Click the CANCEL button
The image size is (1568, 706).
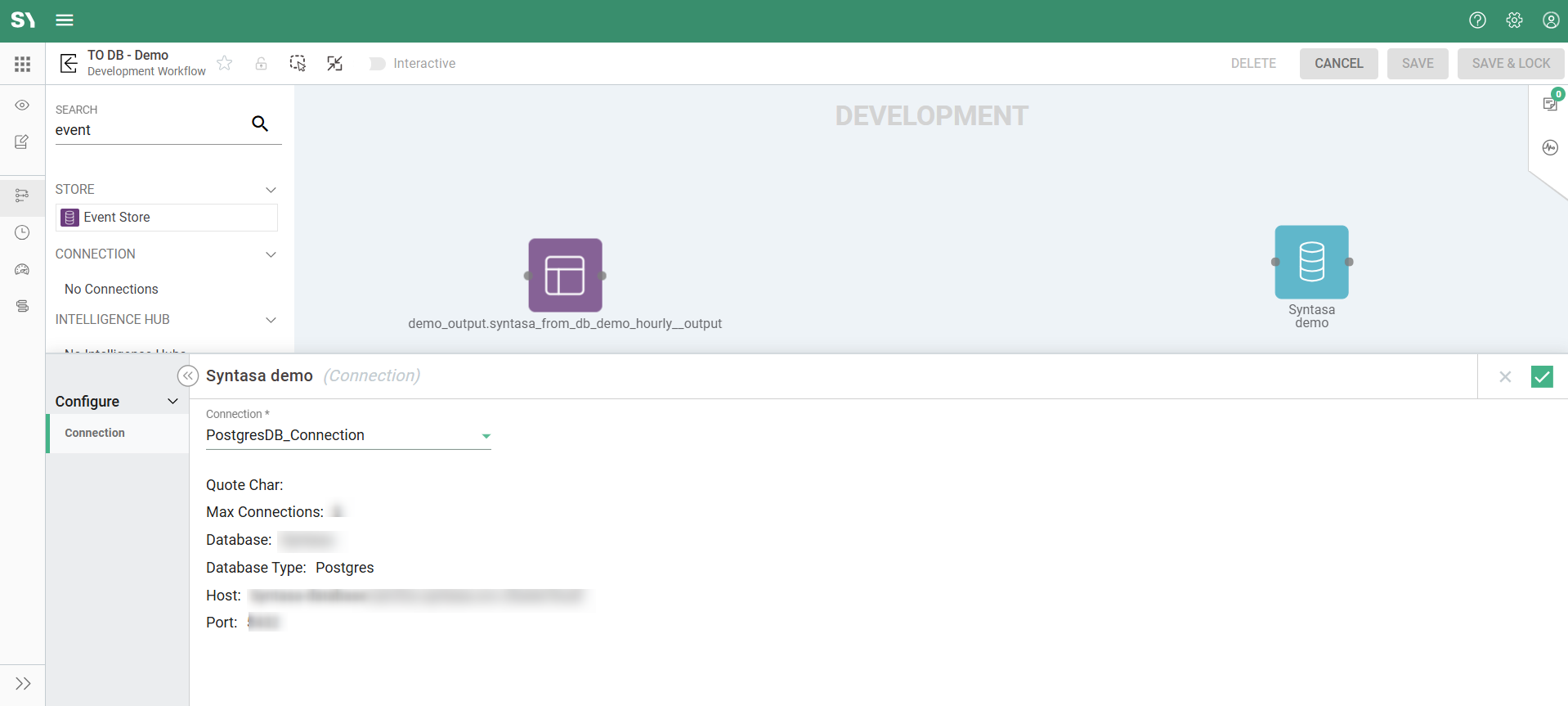1338,64
